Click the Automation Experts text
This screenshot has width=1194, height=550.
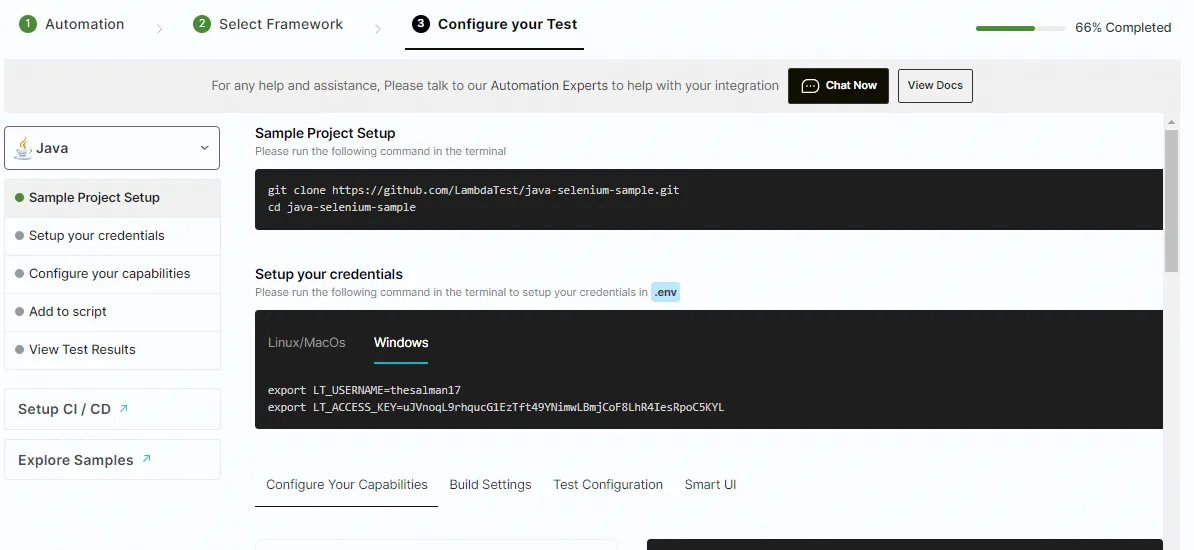pos(549,86)
